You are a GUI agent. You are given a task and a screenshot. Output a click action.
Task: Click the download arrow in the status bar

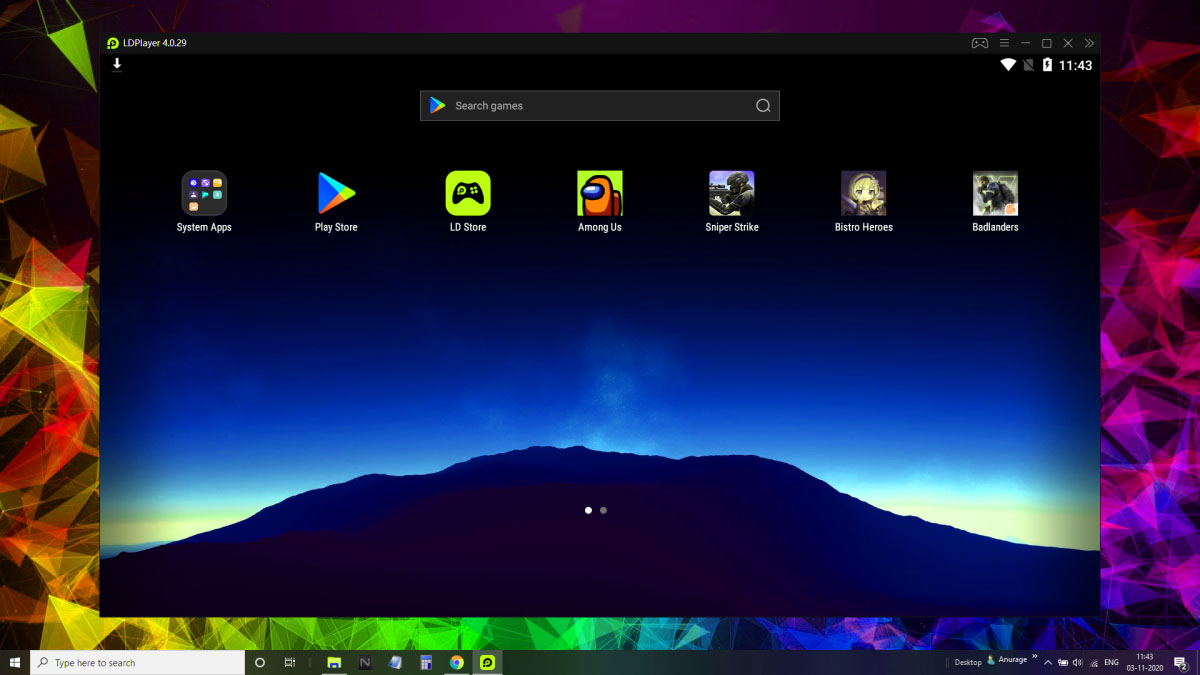click(x=117, y=64)
